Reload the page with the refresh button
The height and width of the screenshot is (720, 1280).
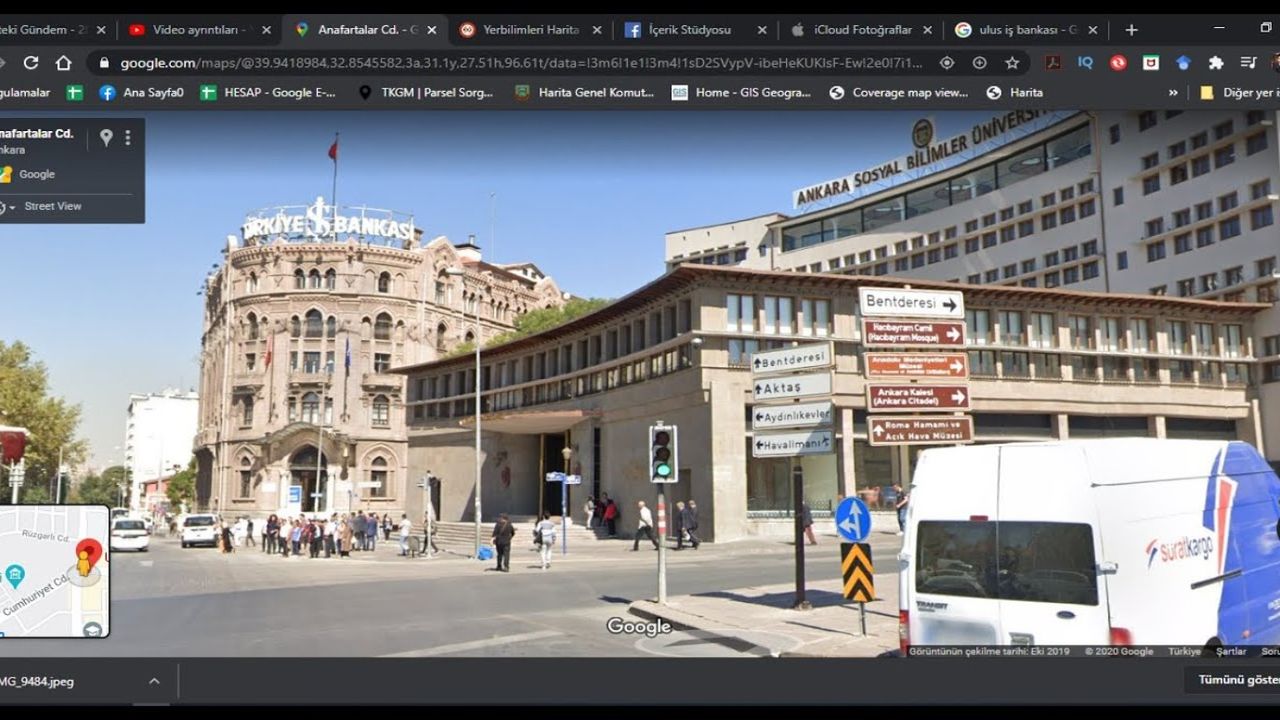[x=31, y=63]
